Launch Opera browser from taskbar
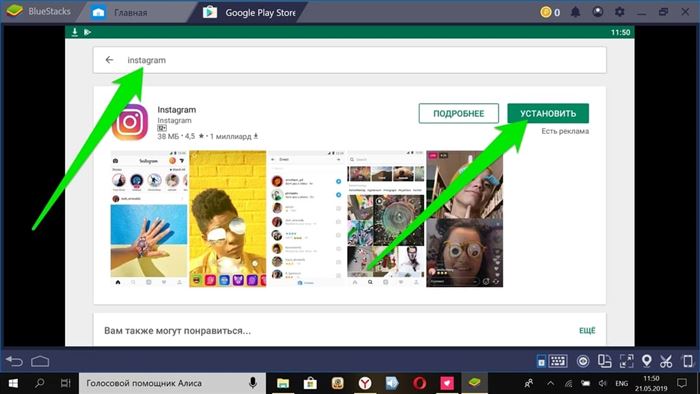Screen dimensions: 700x394 point(419,383)
